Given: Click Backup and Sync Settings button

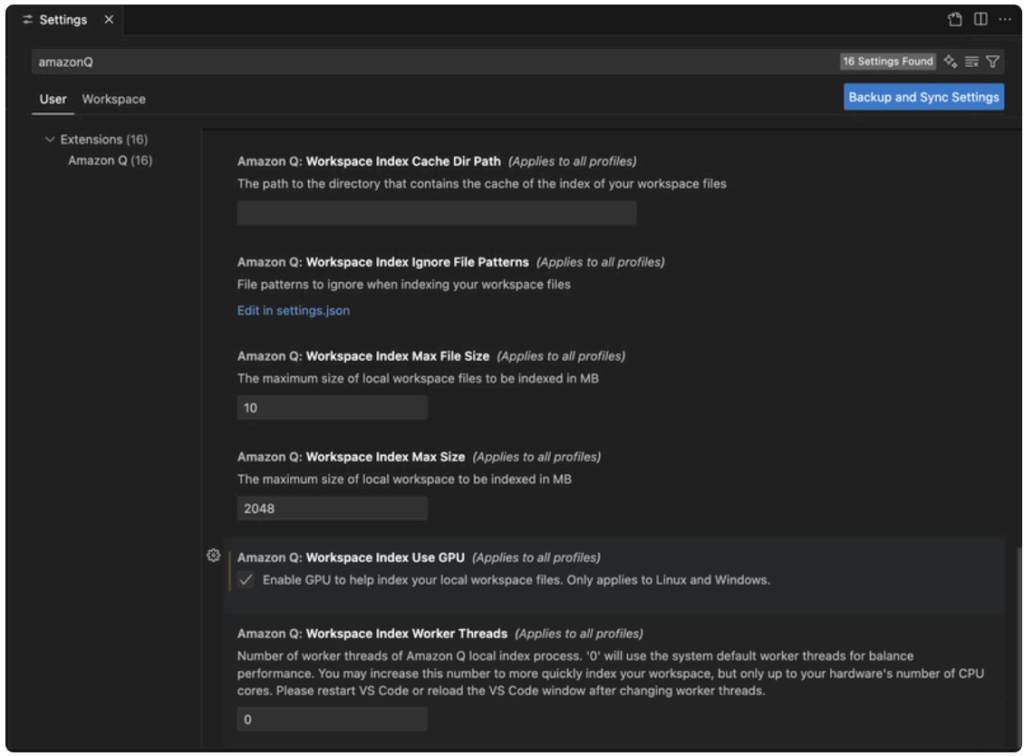Looking at the screenshot, I should (923, 97).
